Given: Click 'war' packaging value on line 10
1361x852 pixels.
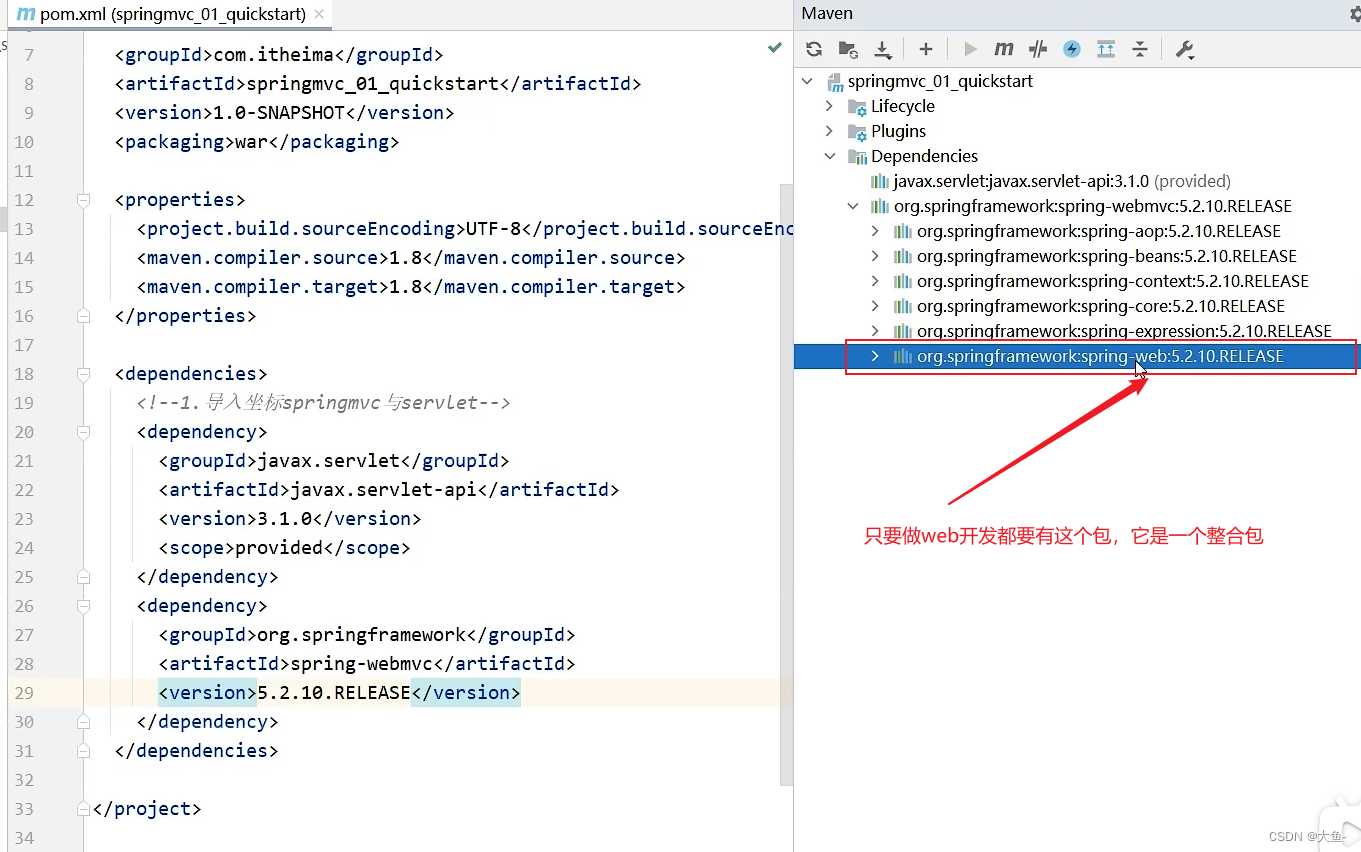Looking at the screenshot, I should [251, 142].
